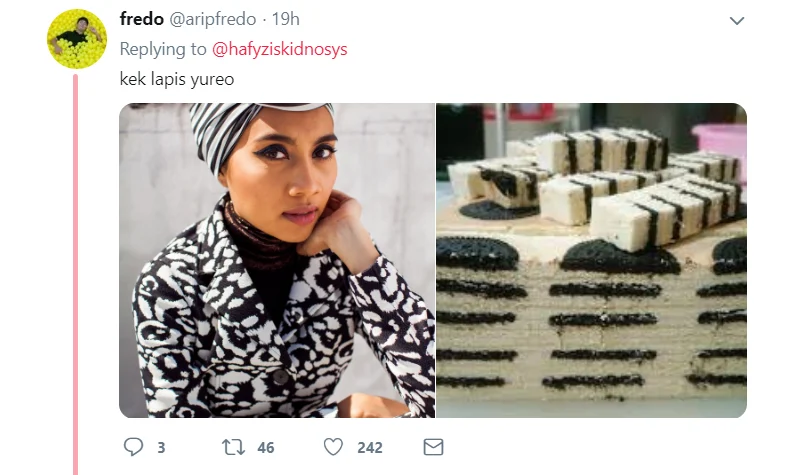Open fredo's profile picture avatar
Viewport: 794px width, 475px height.
click(x=77, y=39)
